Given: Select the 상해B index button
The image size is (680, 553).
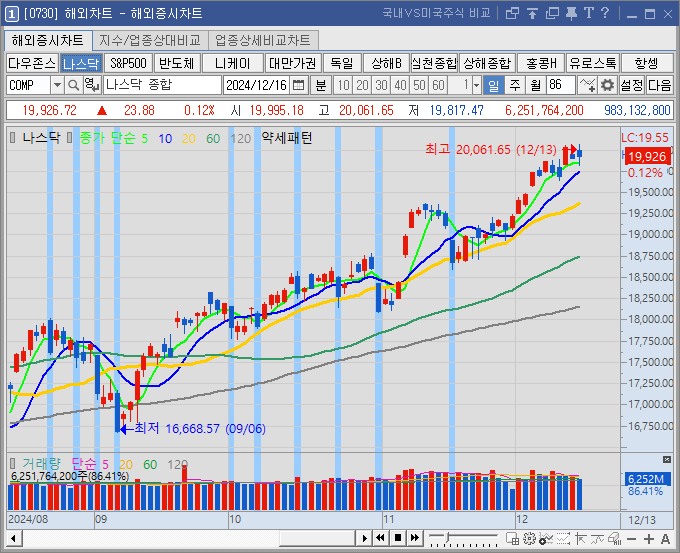Looking at the screenshot, I should pos(386,63).
